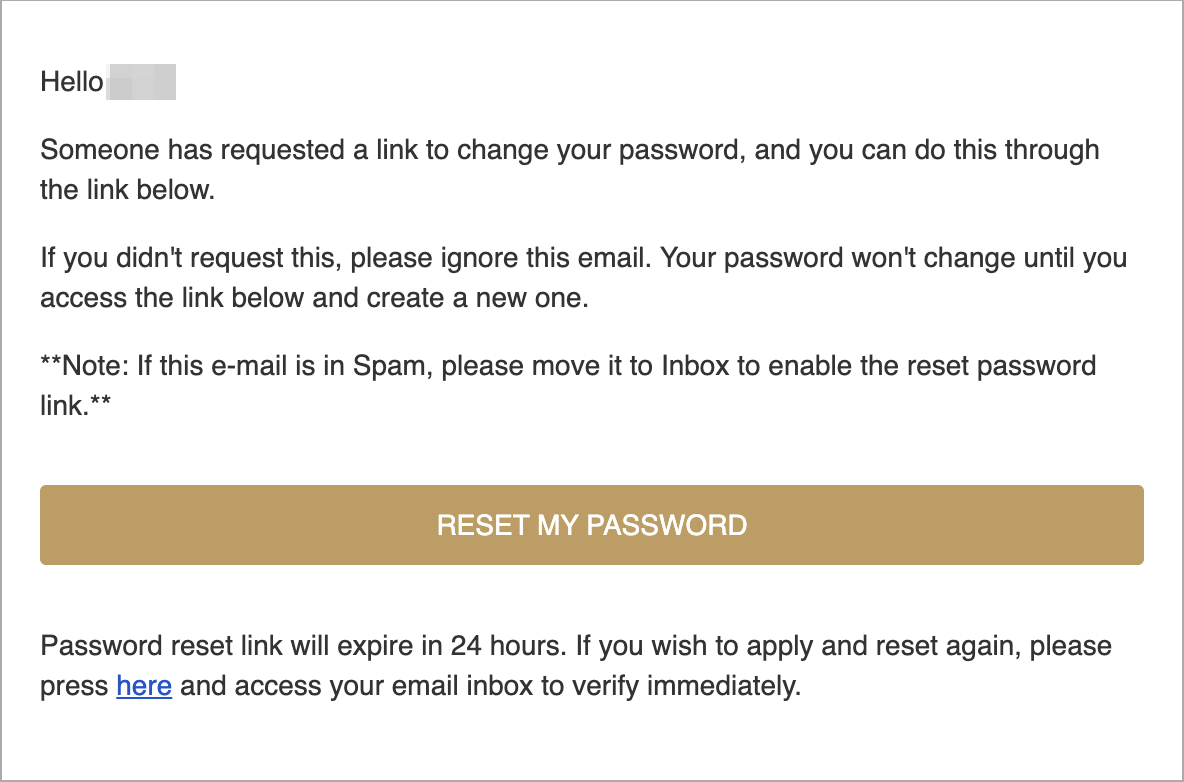
Task: Click the "verify immediately." text
Action: click(x=686, y=685)
